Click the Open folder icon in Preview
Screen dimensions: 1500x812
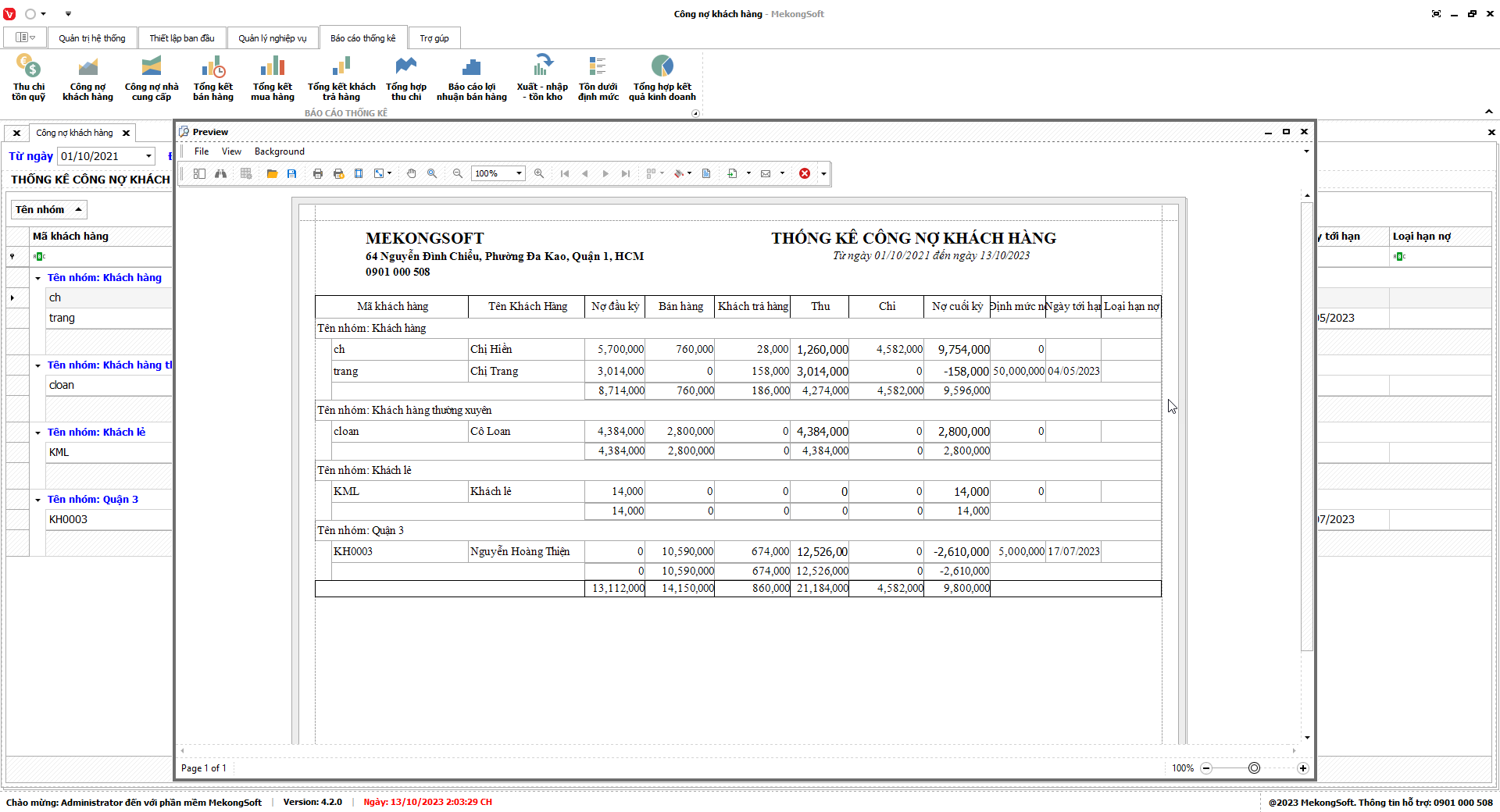[x=272, y=173]
